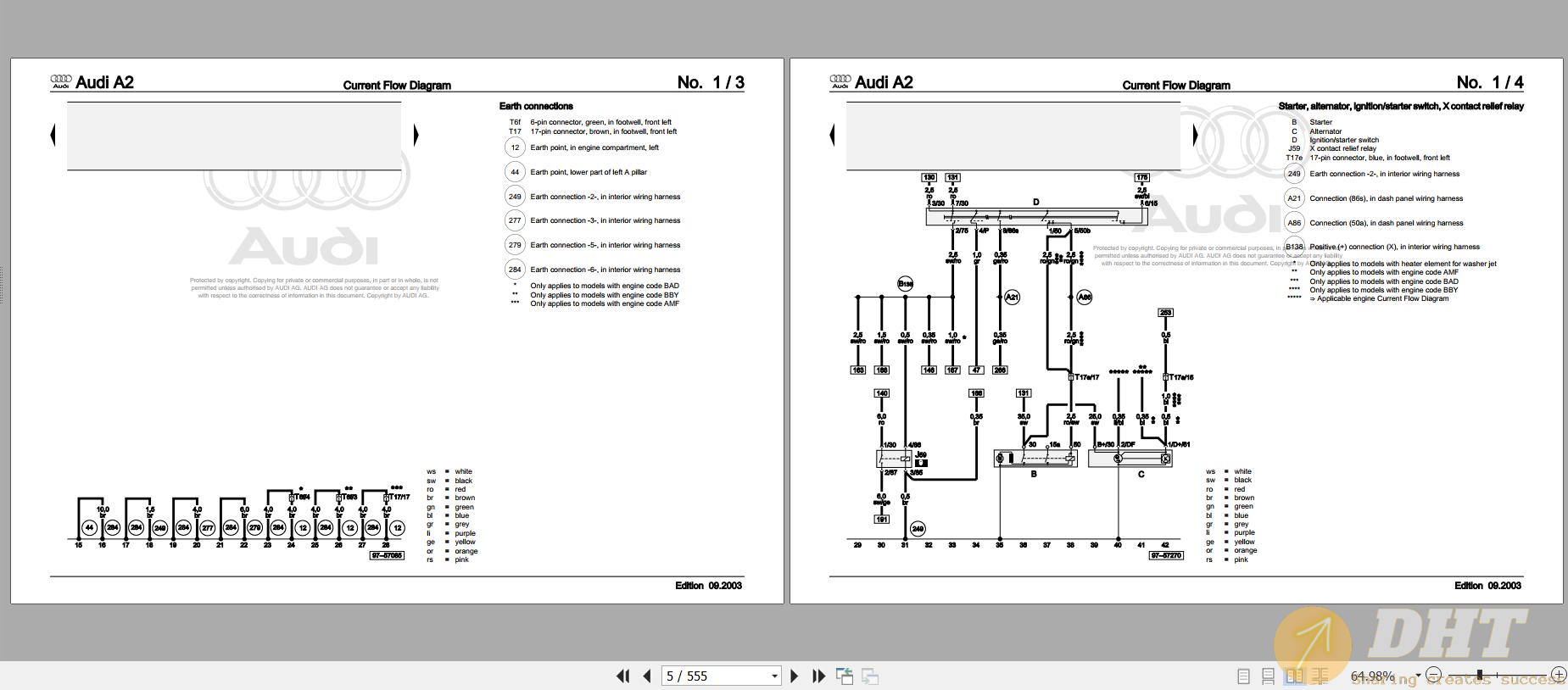Click 'Earth point, lower part of left A pillar'

pyautogui.click(x=589, y=172)
